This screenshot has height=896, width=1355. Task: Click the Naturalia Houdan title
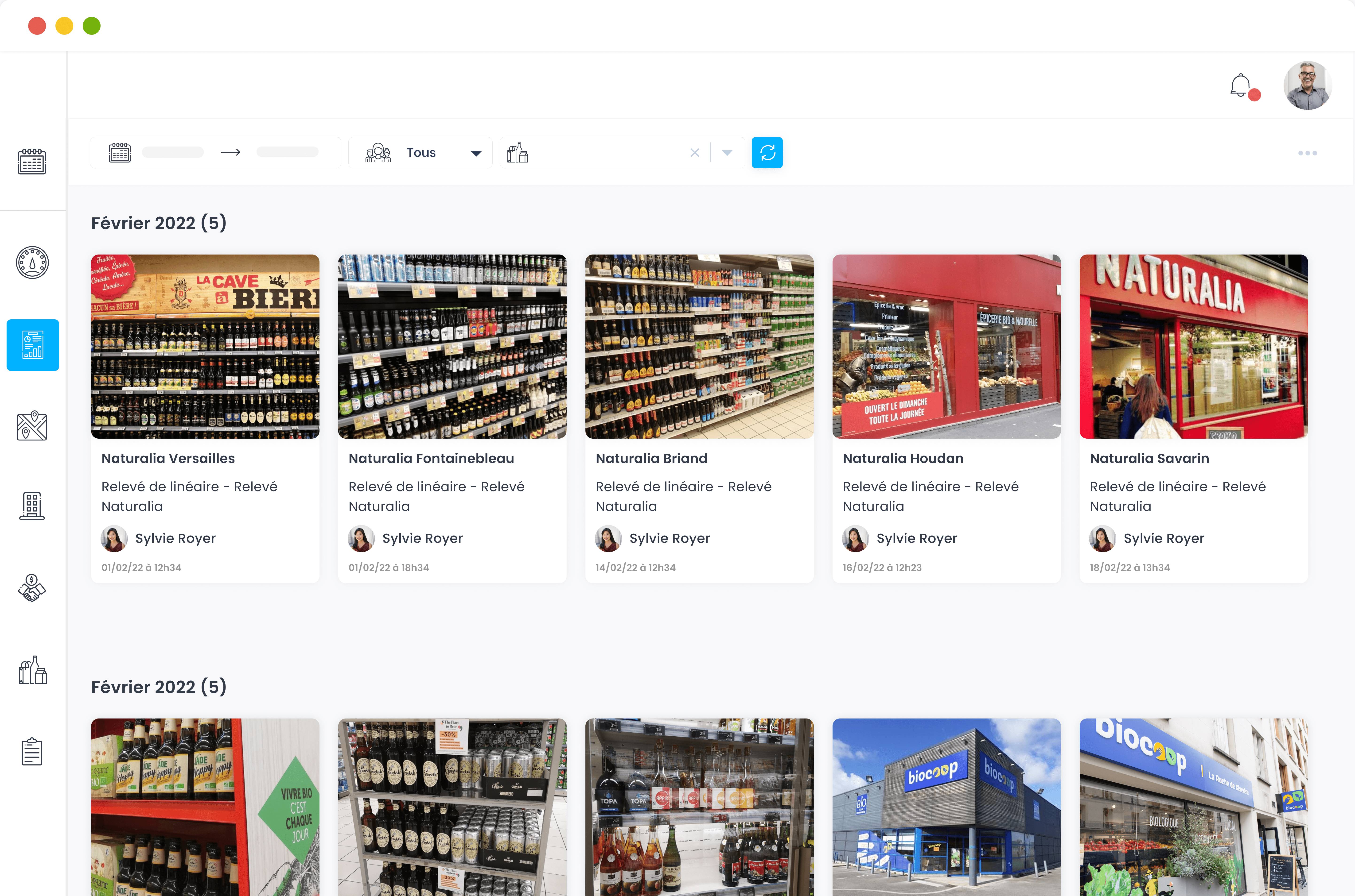[x=903, y=458]
